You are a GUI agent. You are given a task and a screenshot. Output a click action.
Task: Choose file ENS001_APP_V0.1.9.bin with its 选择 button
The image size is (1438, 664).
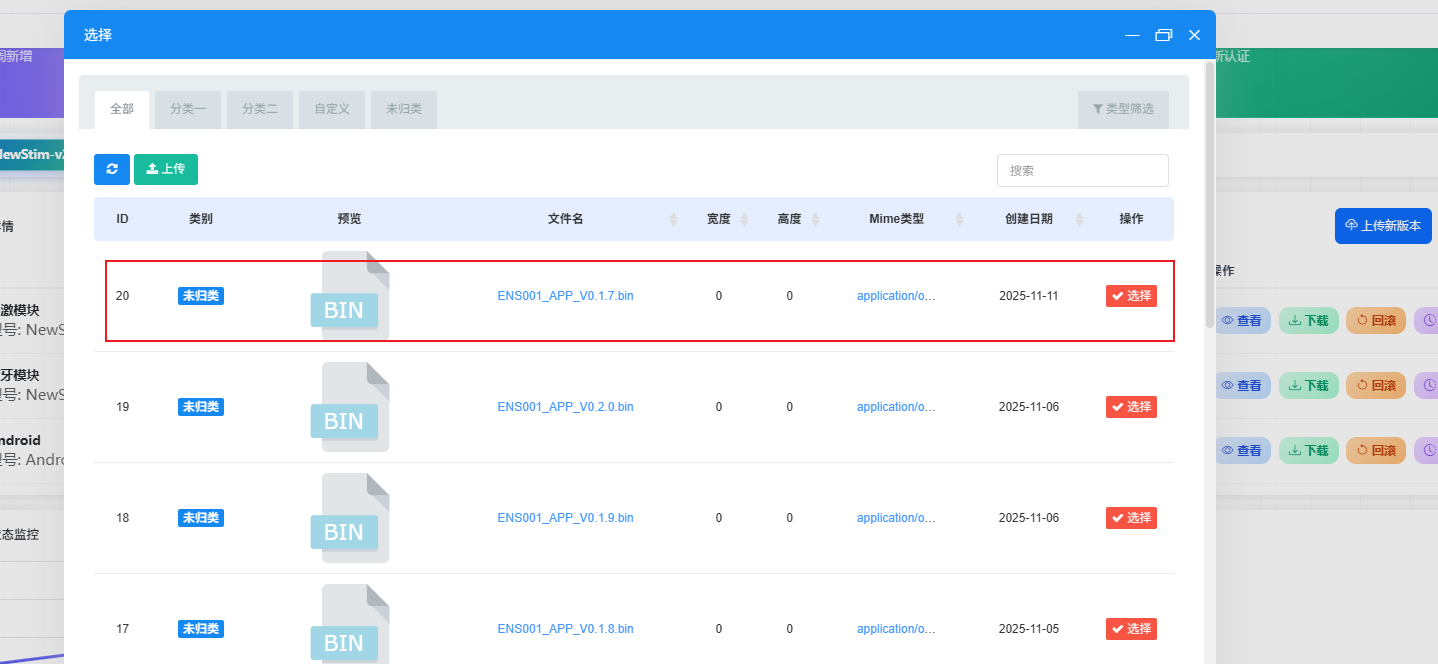(1131, 518)
